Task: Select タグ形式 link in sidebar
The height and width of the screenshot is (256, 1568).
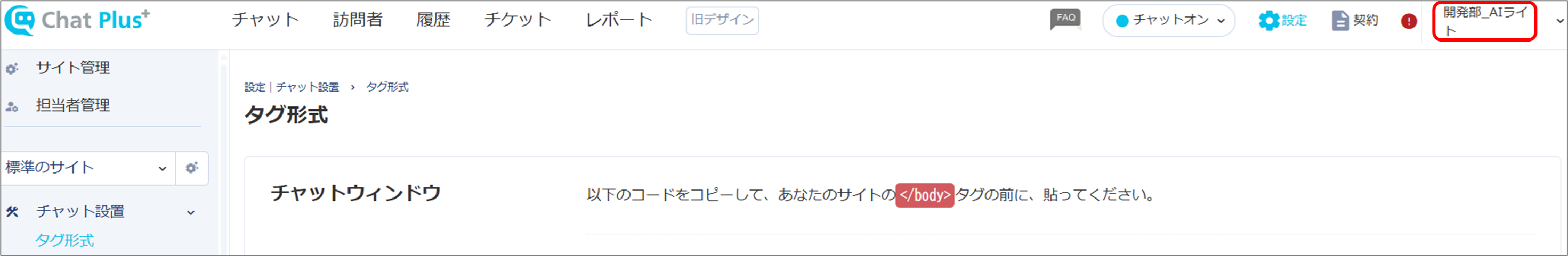Action: coord(64,240)
